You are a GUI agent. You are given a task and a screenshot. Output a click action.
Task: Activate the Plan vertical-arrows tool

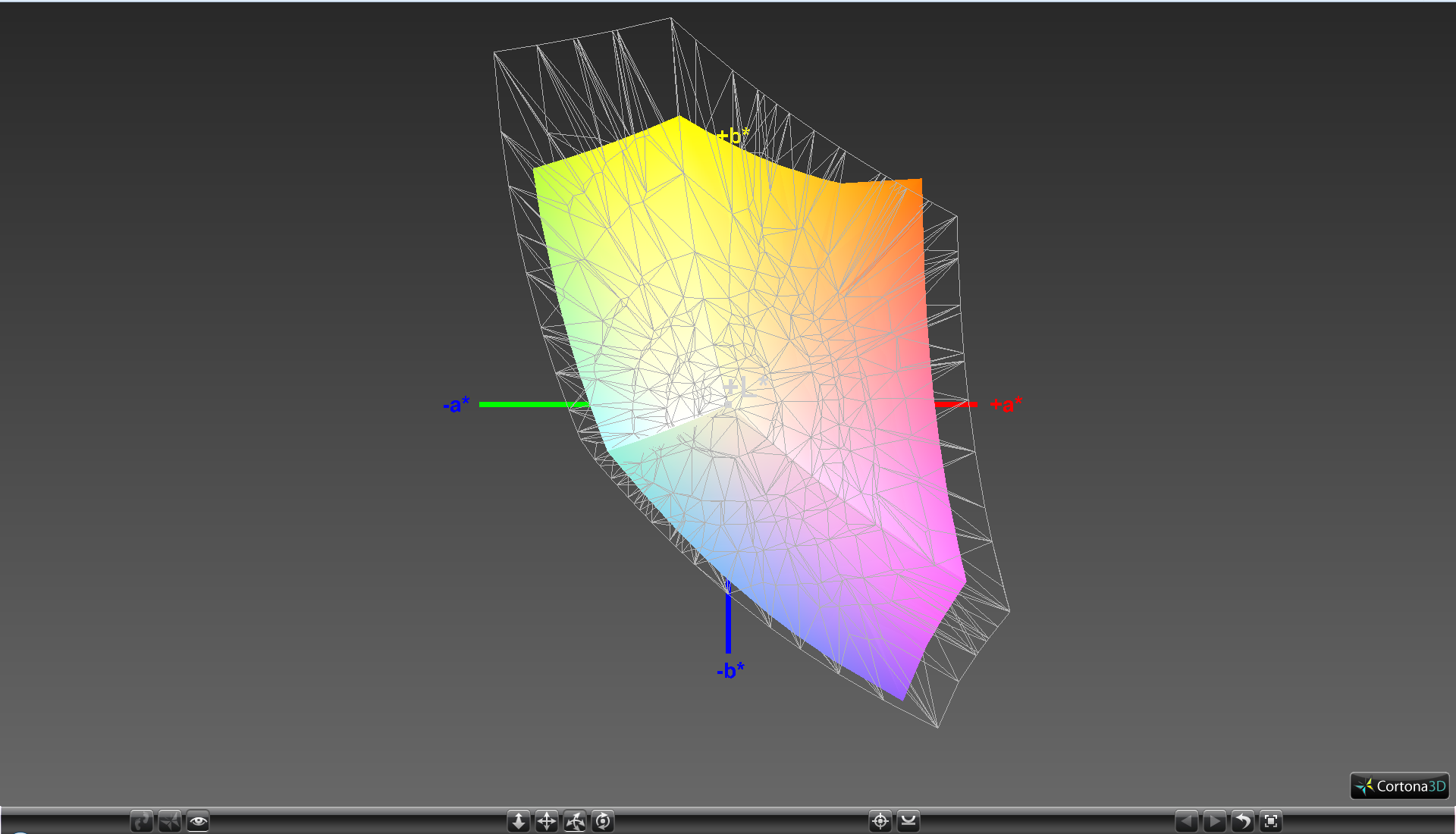(x=519, y=821)
